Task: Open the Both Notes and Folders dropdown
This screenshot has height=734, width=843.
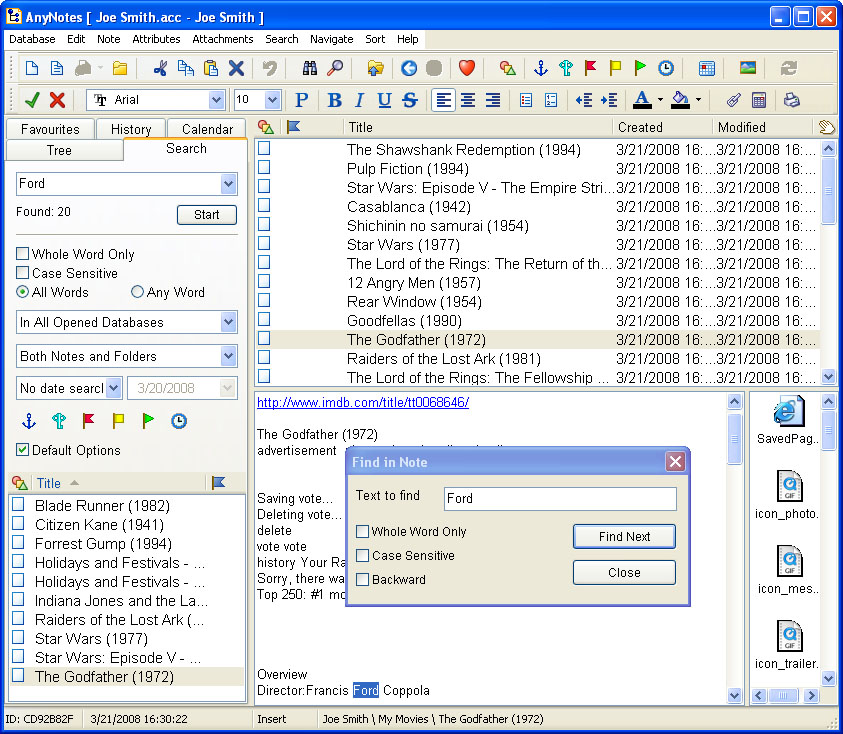Action: 228,356
